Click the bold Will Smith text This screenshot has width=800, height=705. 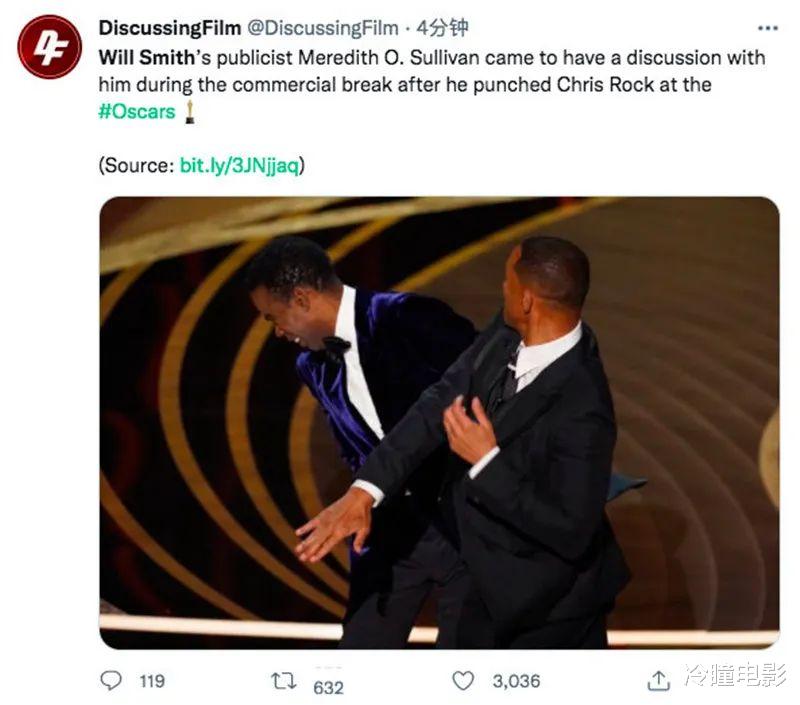tap(146, 58)
